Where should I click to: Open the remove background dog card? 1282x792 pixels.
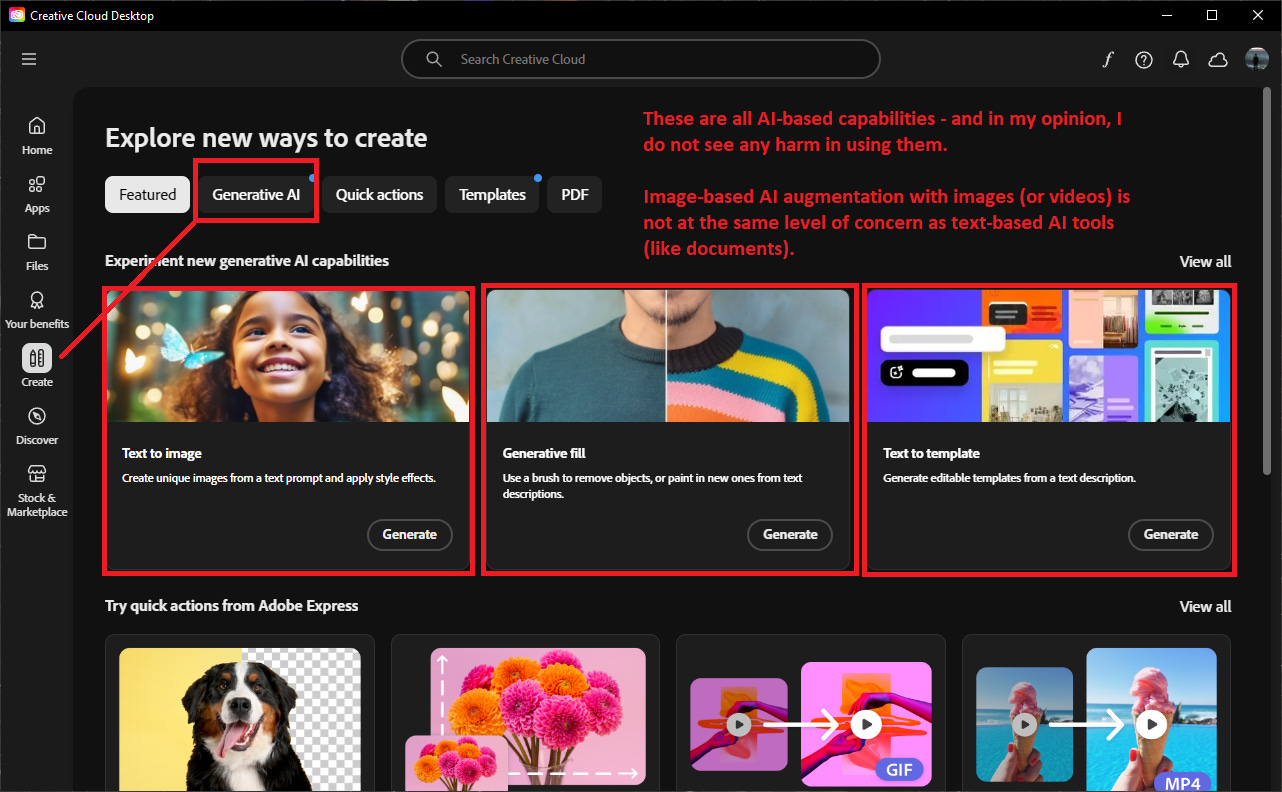tap(240, 713)
